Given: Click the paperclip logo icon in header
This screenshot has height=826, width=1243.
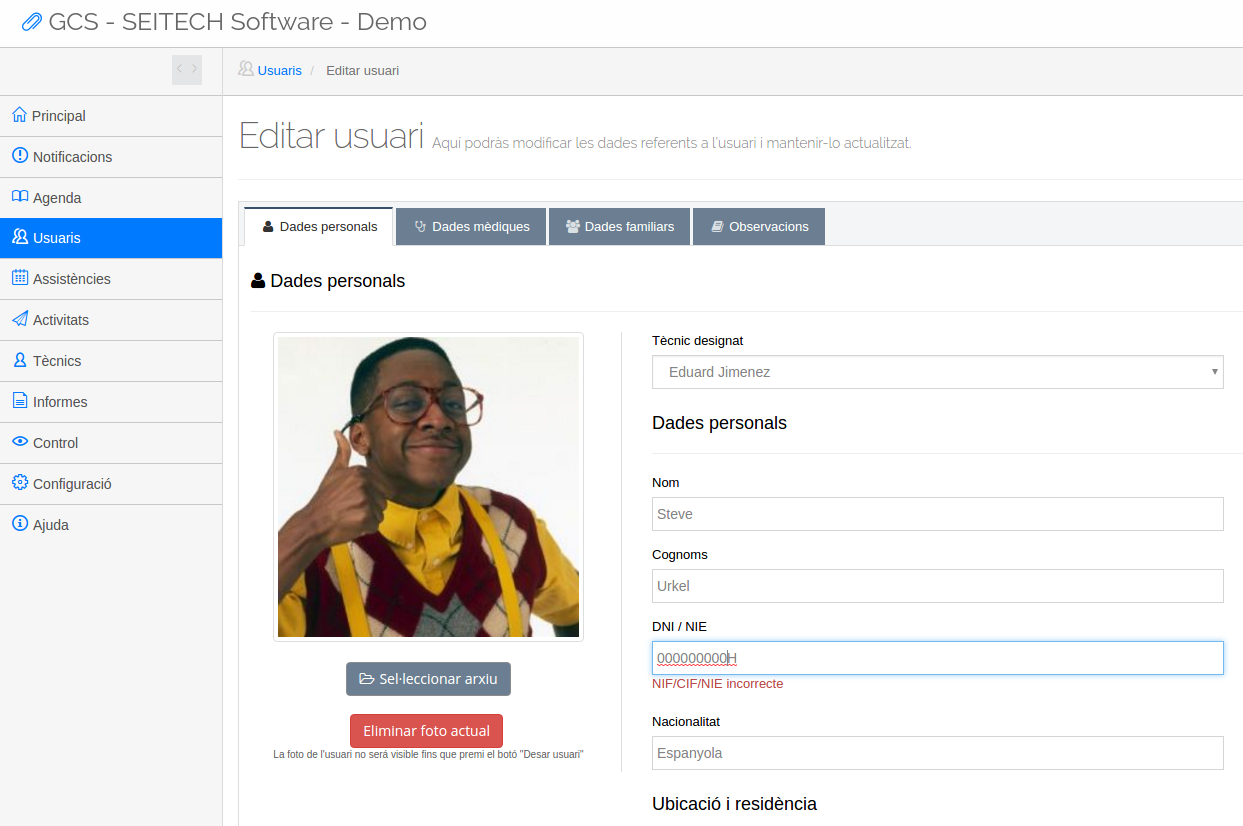Looking at the screenshot, I should pyautogui.click(x=32, y=22).
